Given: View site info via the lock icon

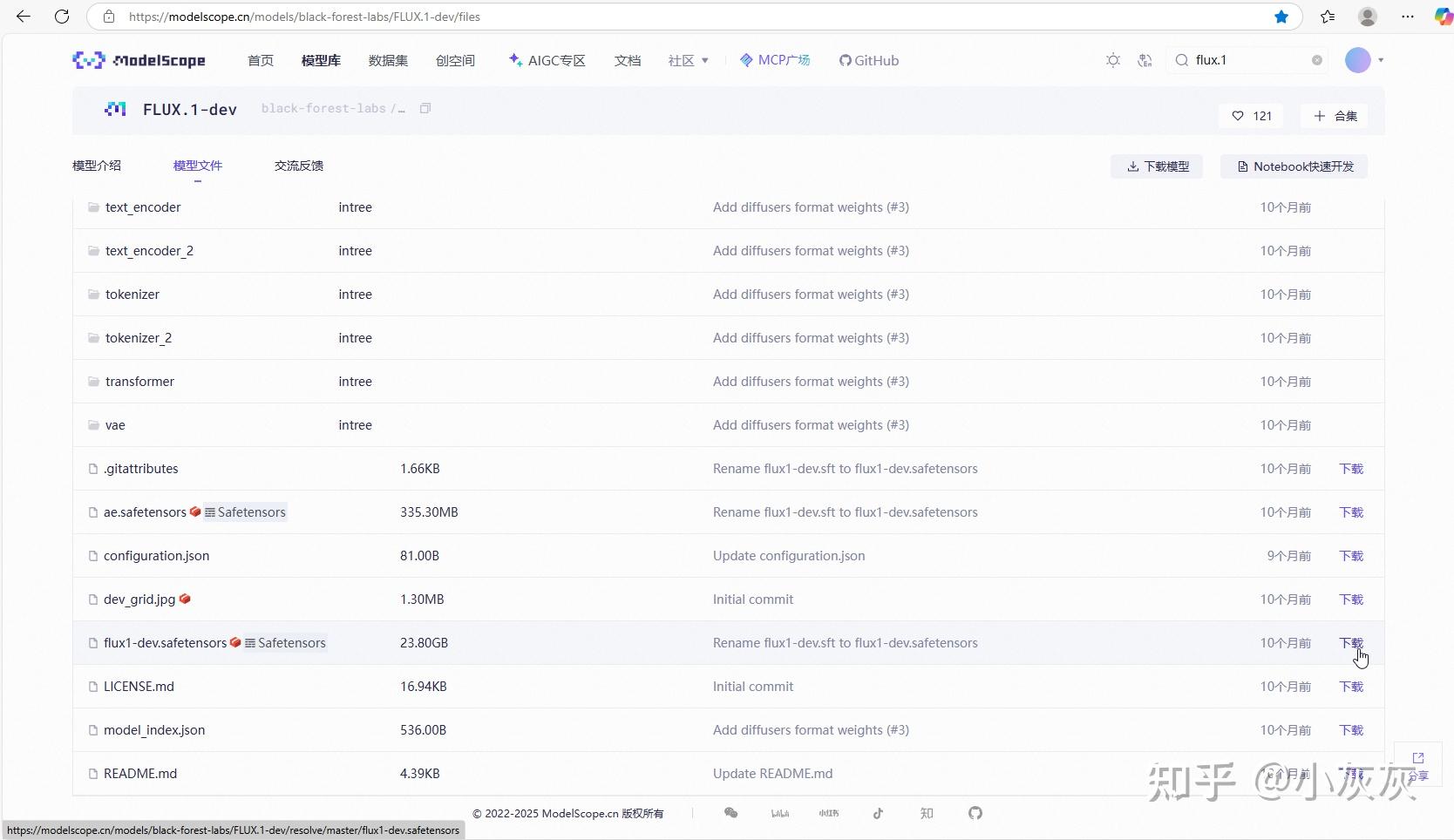Looking at the screenshot, I should pos(109,17).
